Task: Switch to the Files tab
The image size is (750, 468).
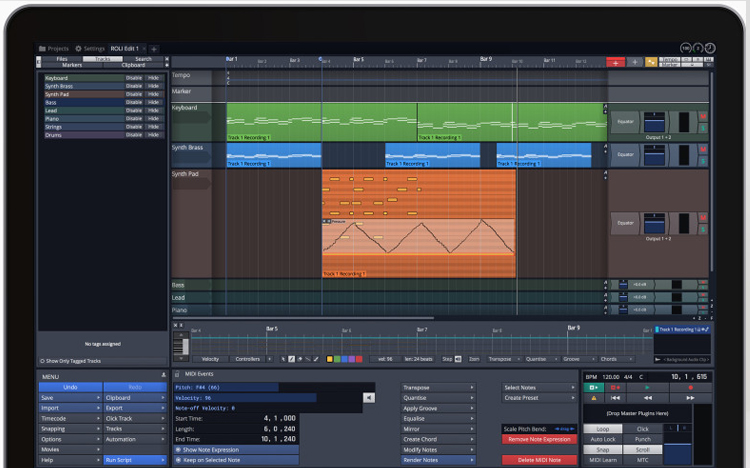Action: 61,59
